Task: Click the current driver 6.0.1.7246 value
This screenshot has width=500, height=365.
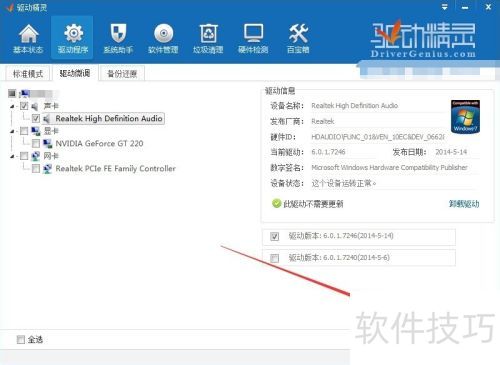Action: pos(328,152)
